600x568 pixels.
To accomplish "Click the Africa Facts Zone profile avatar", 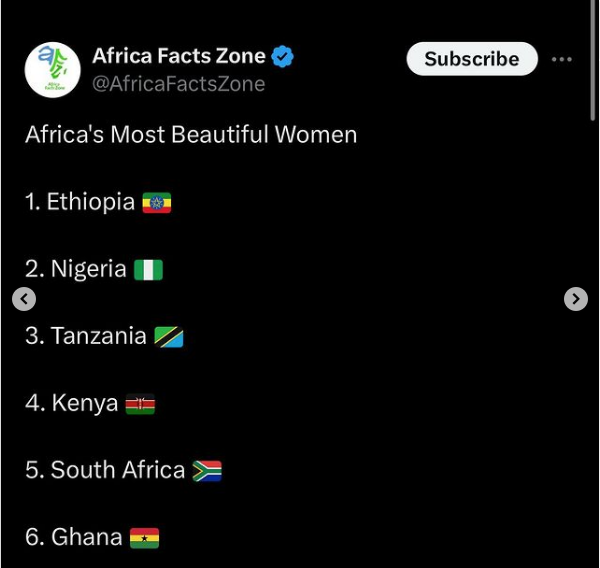I will click(53, 70).
